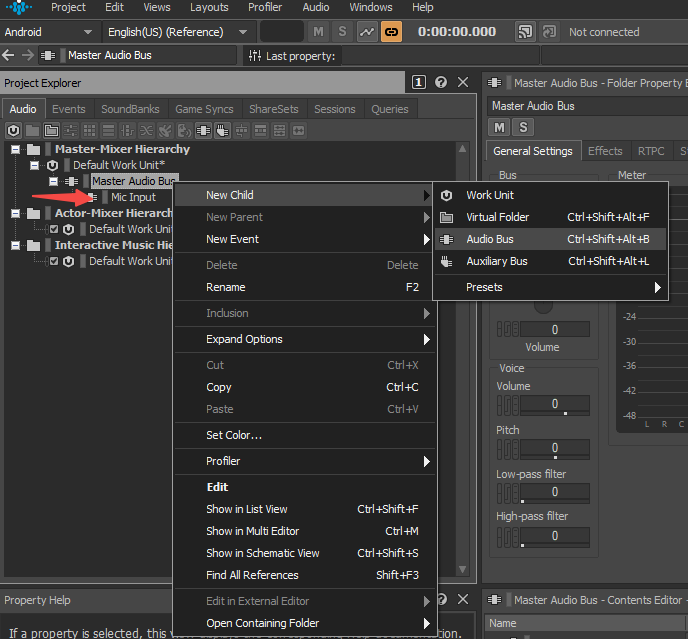Viewport: 688px width, 639px height.
Task: Select the Mic Input bus item
Action: 133,197
